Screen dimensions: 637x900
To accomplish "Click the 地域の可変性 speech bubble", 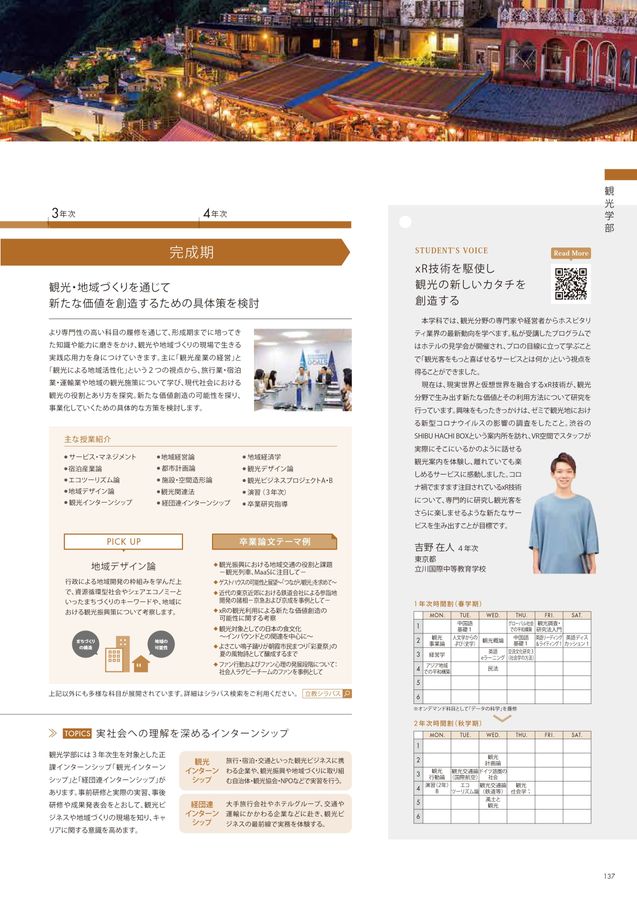I will click(x=160, y=643).
